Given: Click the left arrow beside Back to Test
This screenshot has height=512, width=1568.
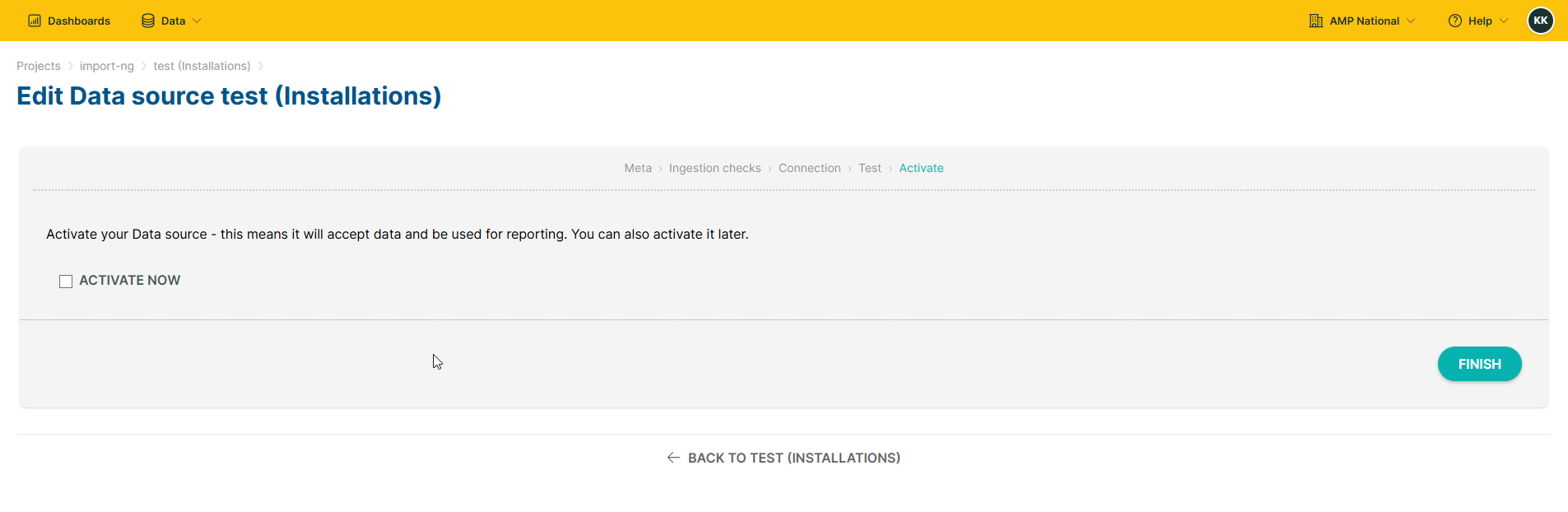Looking at the screenshot, I should tap(673, 458).
